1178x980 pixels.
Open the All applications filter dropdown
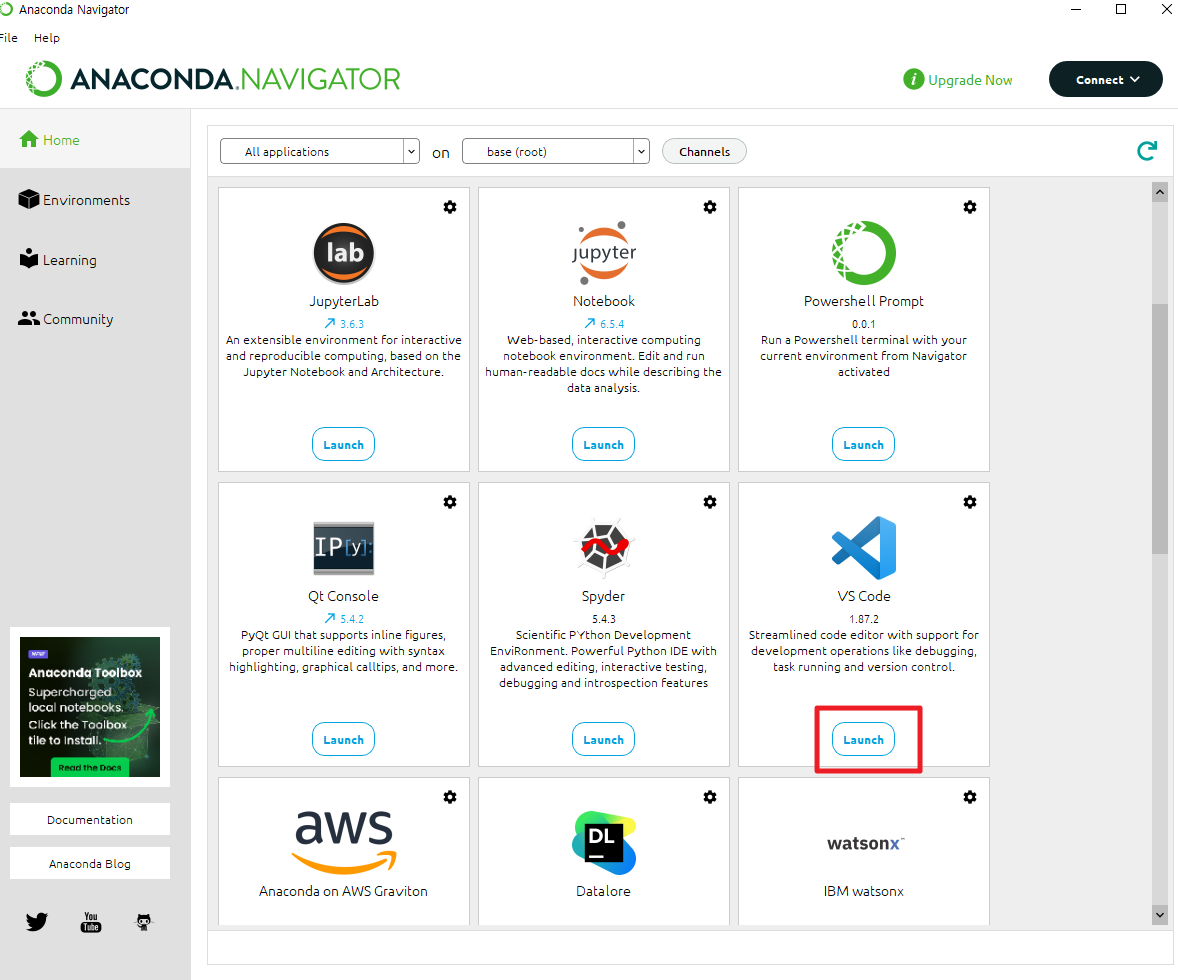click(x=320, y=151)
